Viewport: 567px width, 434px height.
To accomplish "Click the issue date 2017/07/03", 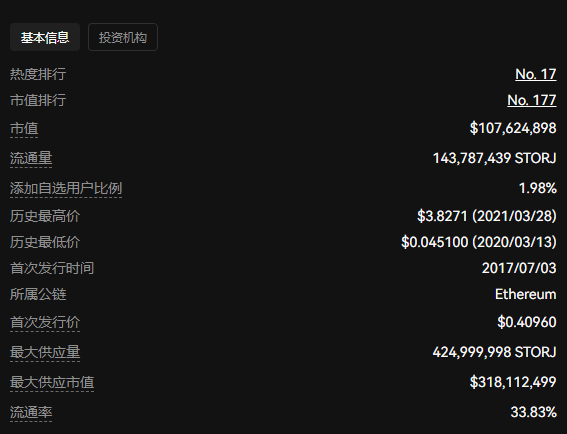I will (x=519, y=268).
